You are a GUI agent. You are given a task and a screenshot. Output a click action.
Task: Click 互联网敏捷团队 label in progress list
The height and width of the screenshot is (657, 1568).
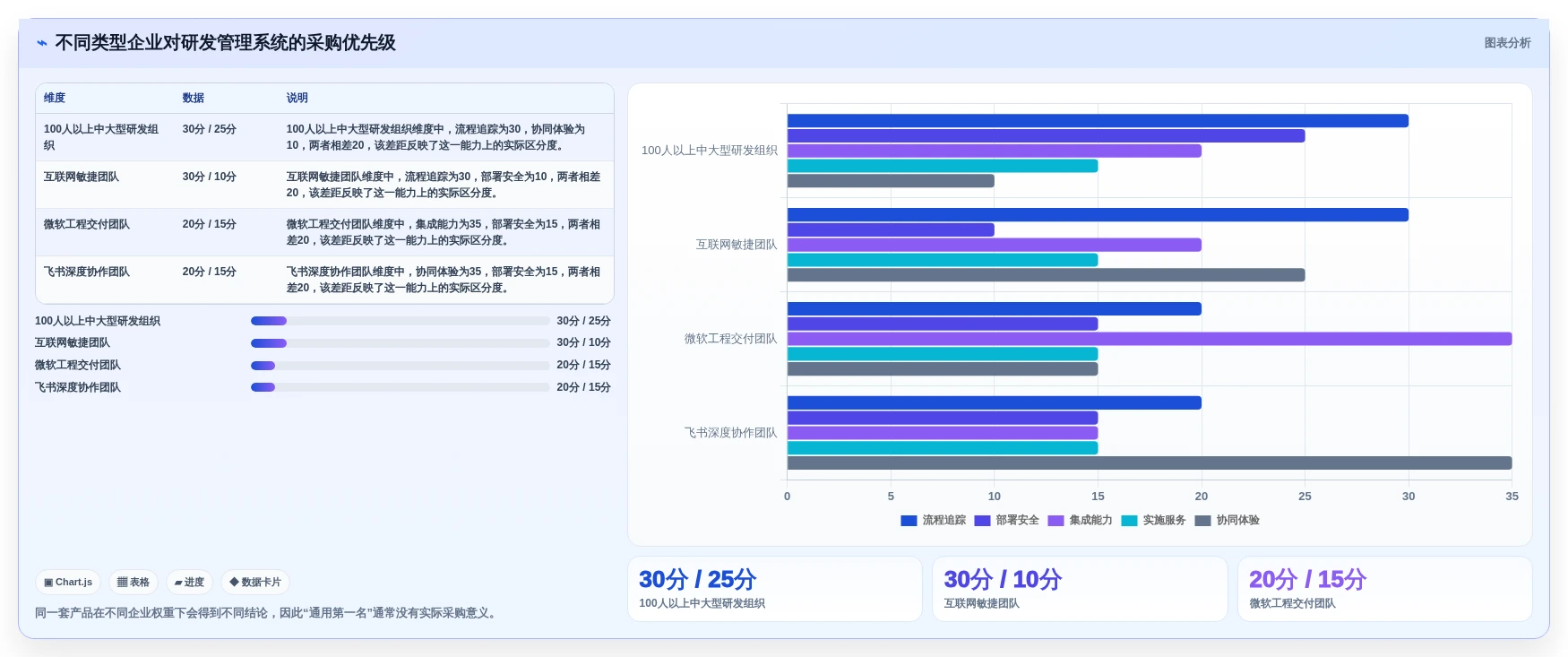[x=73, y=342]
